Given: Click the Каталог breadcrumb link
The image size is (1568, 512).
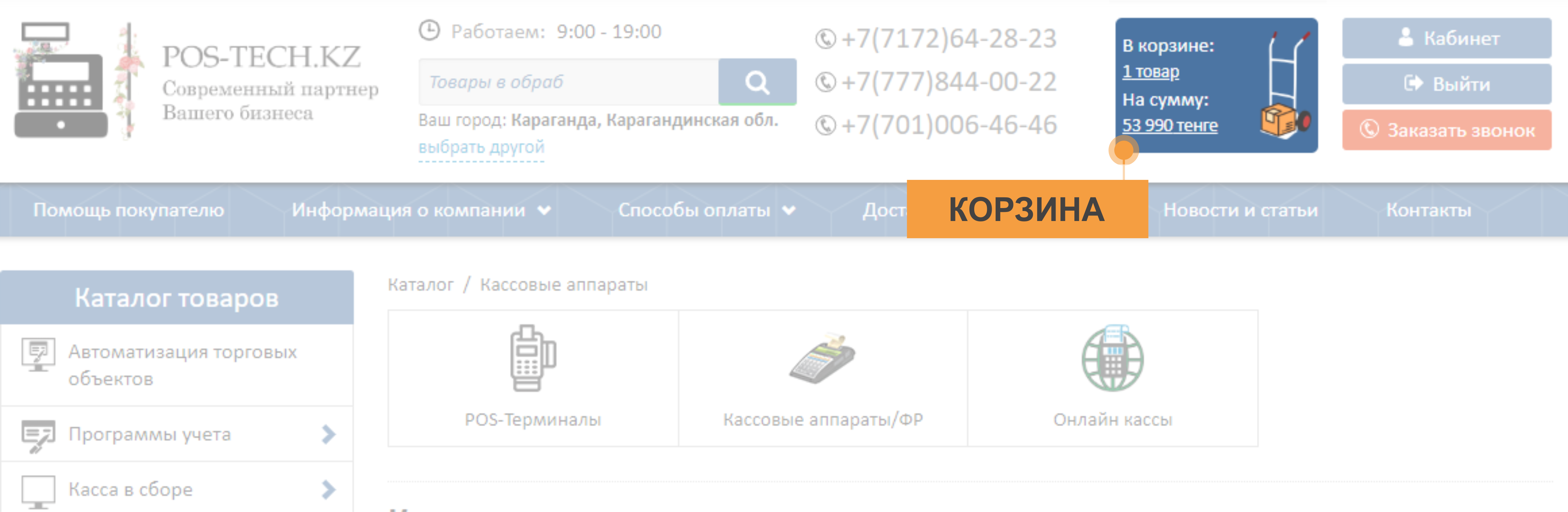Looking at the screenshot, I should click(421, 284).
